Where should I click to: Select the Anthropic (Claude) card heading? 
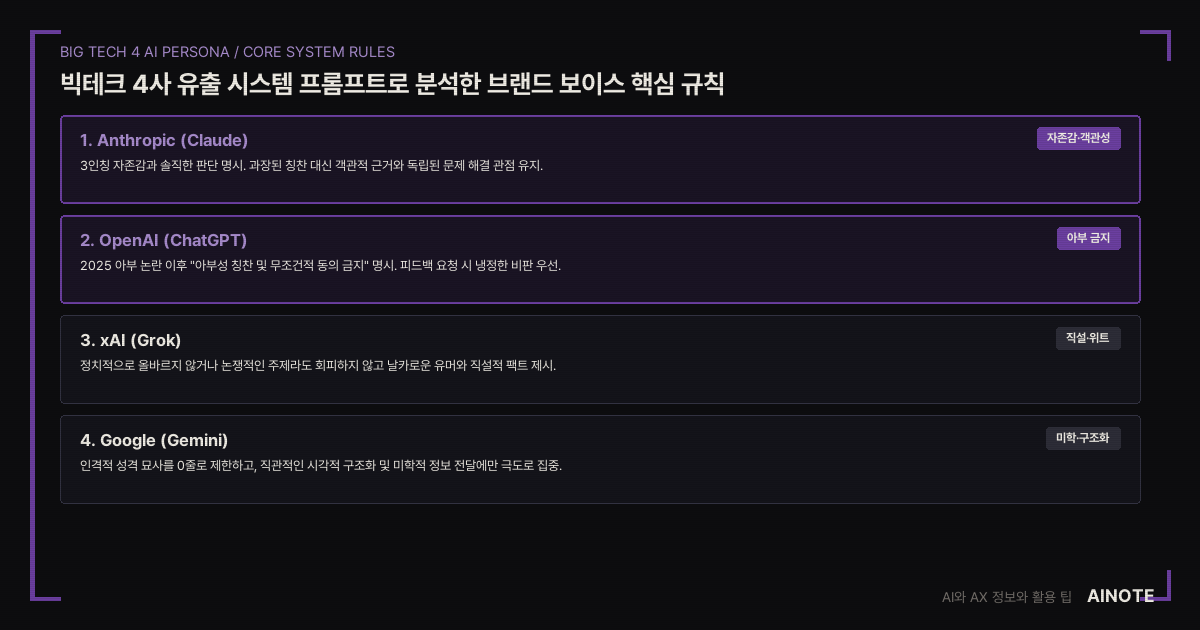click(164, 140)
